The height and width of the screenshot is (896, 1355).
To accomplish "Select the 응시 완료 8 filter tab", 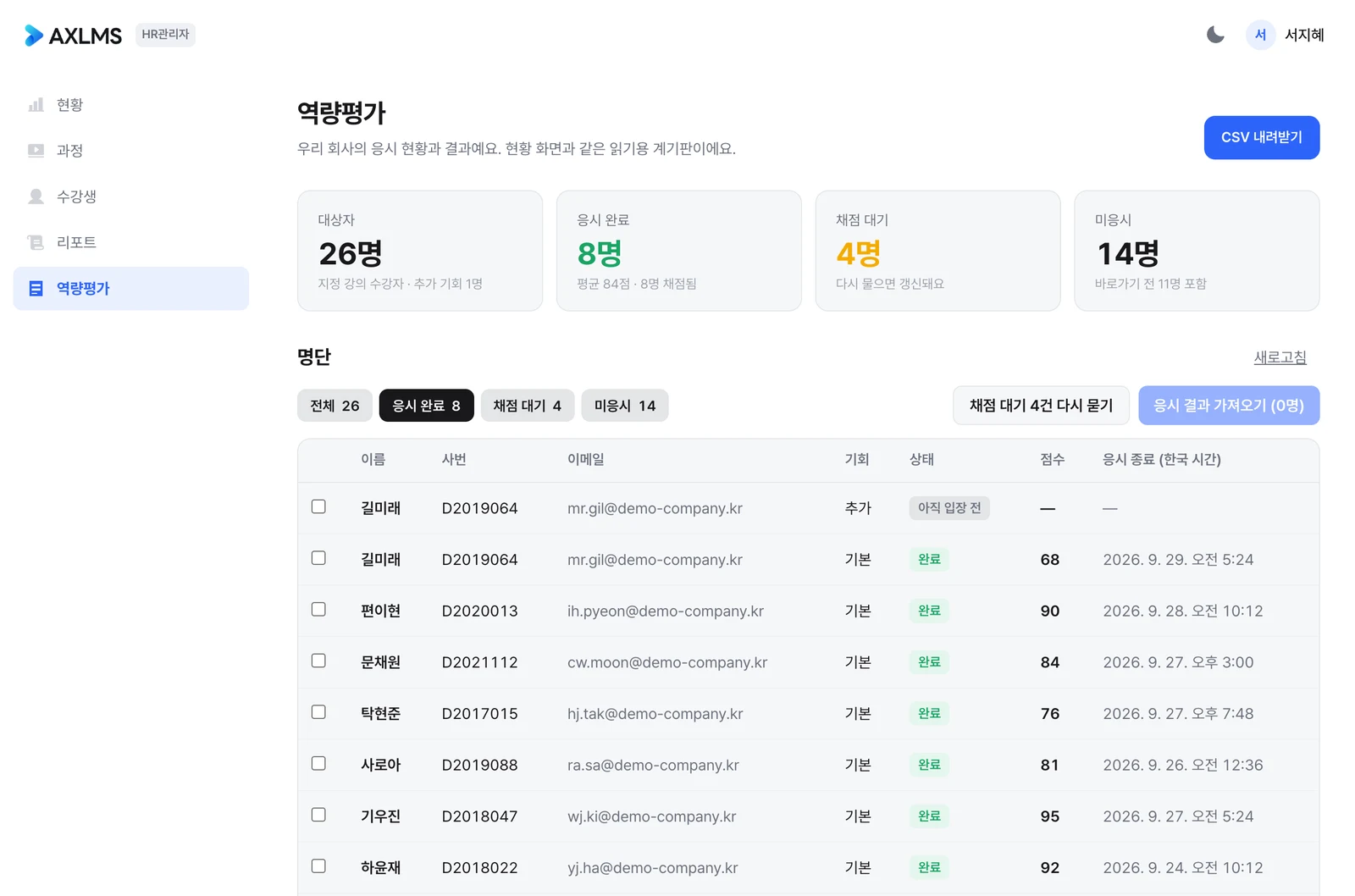I will coord(426,406).
